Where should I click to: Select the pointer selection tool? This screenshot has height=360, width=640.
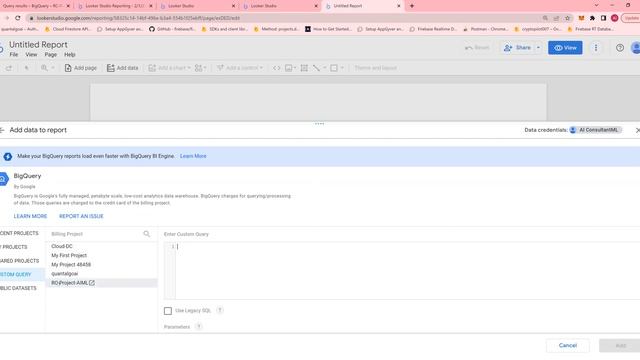point(27,68)
